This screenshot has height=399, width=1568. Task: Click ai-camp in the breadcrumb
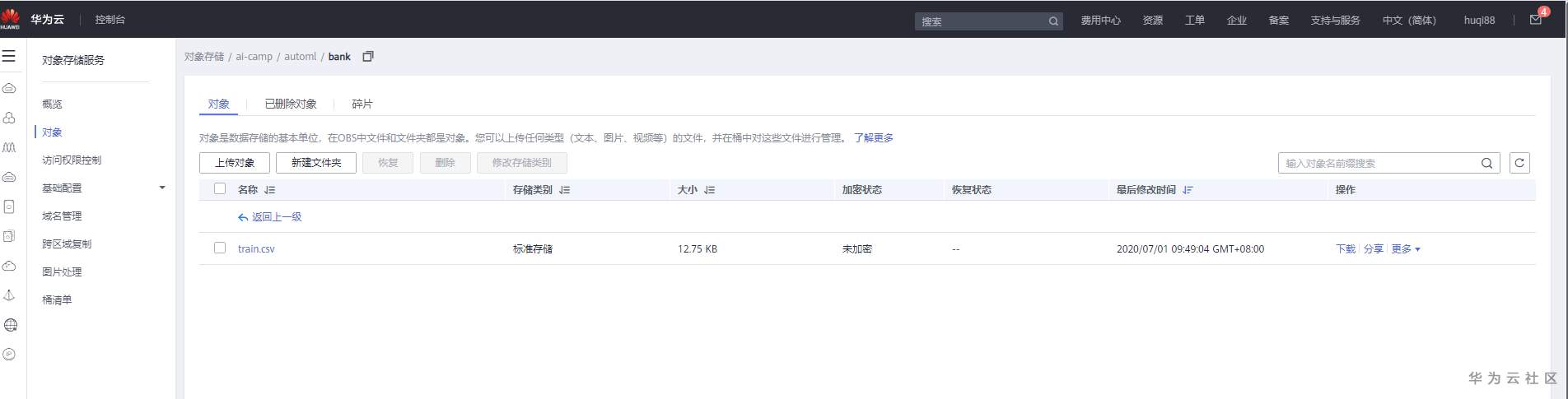pyautogui.click(x=254, y=57)
